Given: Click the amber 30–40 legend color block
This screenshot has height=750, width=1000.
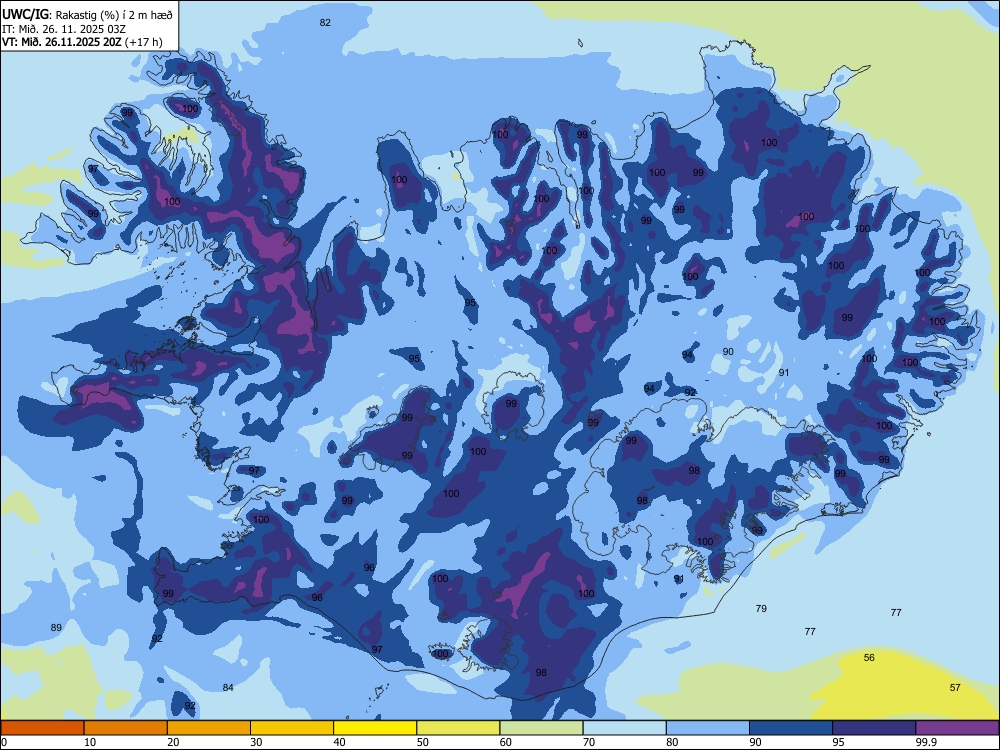Looking at the screenshot, I should coord(292,728).
